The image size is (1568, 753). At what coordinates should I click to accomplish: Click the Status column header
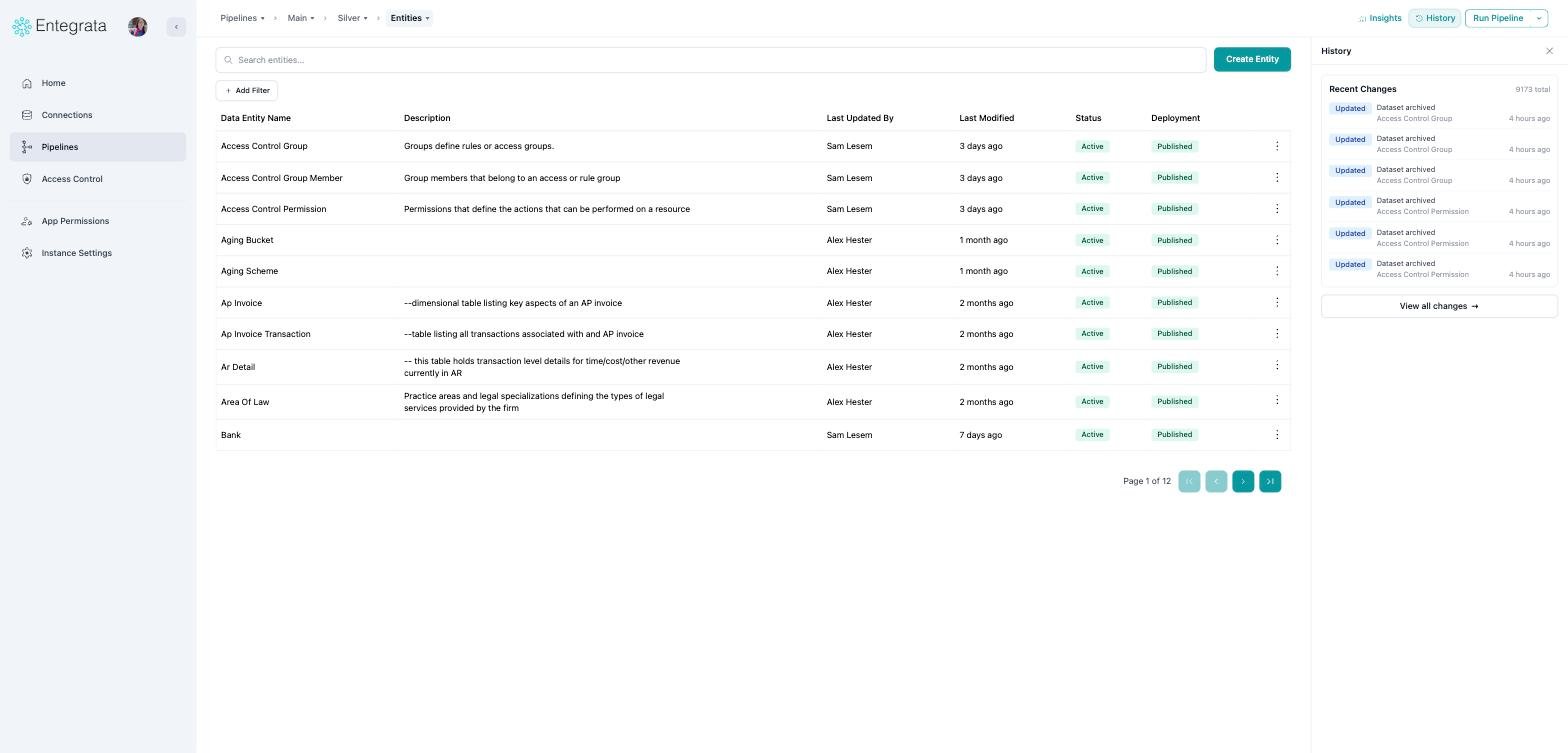[1088, 118]
